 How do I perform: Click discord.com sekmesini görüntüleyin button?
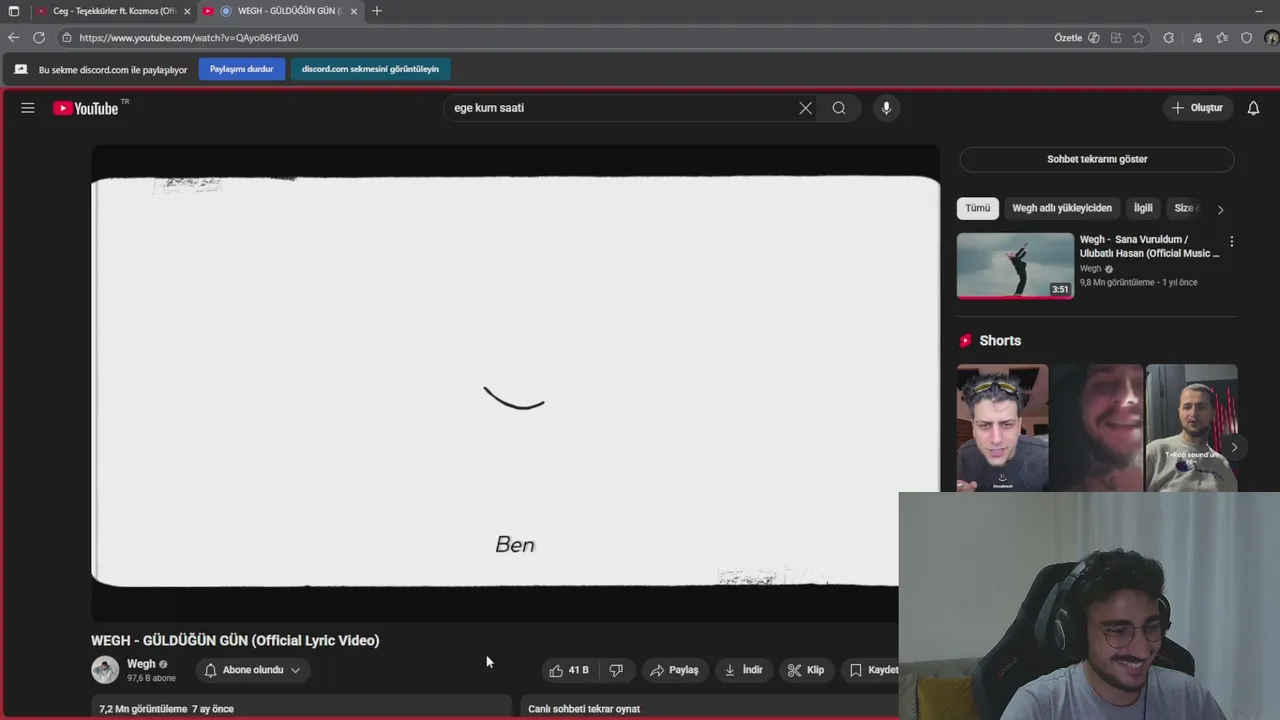[x=370, y=69]
